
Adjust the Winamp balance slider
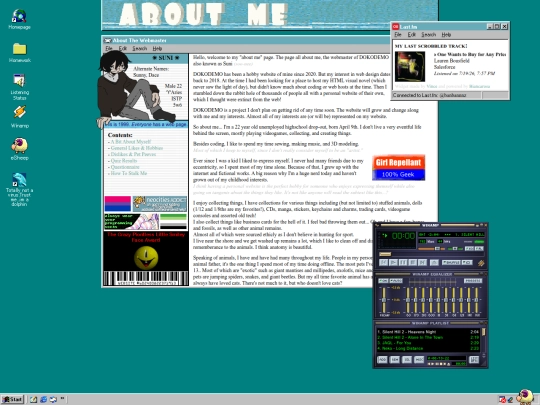pos(455,249)
